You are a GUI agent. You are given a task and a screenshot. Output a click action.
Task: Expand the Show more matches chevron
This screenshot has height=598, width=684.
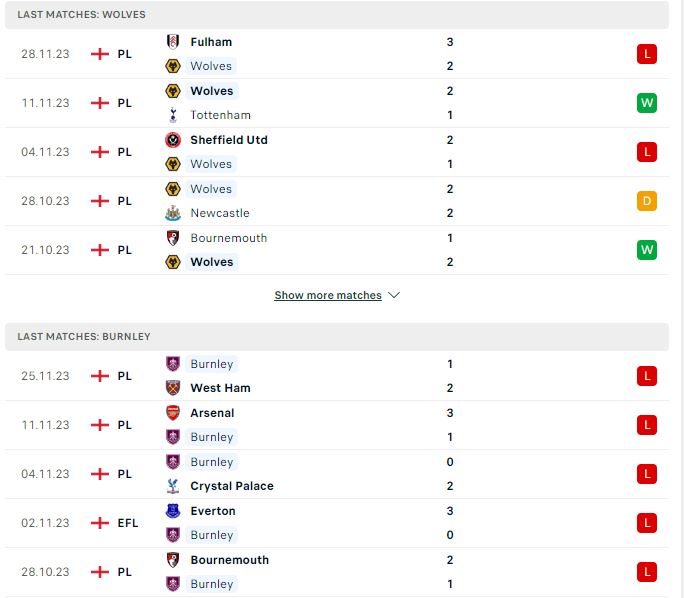click(x=394, y=295)
